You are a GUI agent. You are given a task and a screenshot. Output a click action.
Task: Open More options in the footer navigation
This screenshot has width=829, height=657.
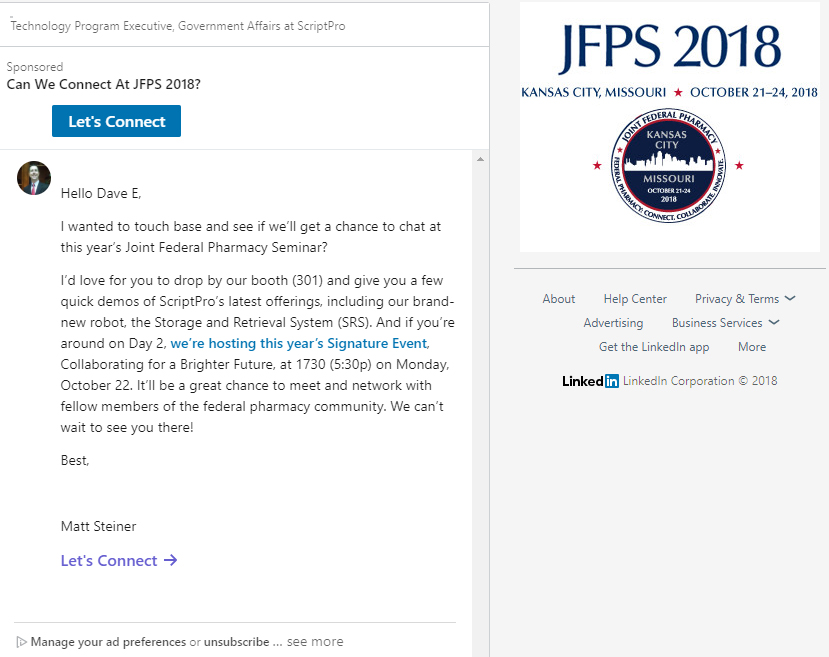click(x=751, y=346)
